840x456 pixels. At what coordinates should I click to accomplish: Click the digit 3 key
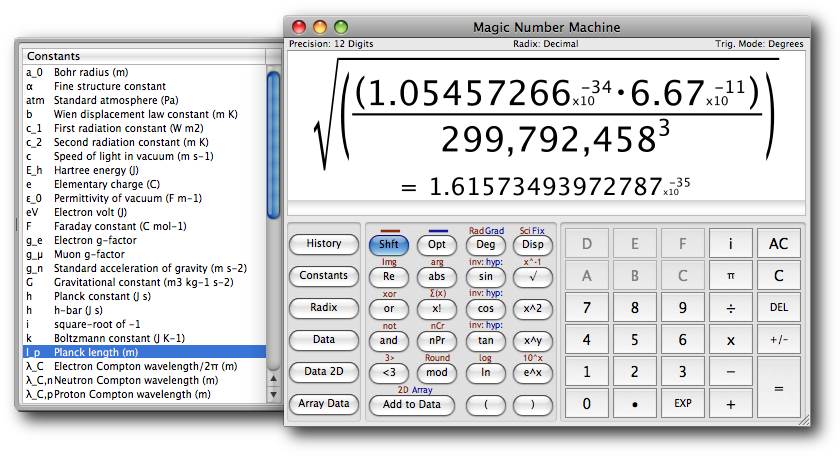[x=682, y=371]
